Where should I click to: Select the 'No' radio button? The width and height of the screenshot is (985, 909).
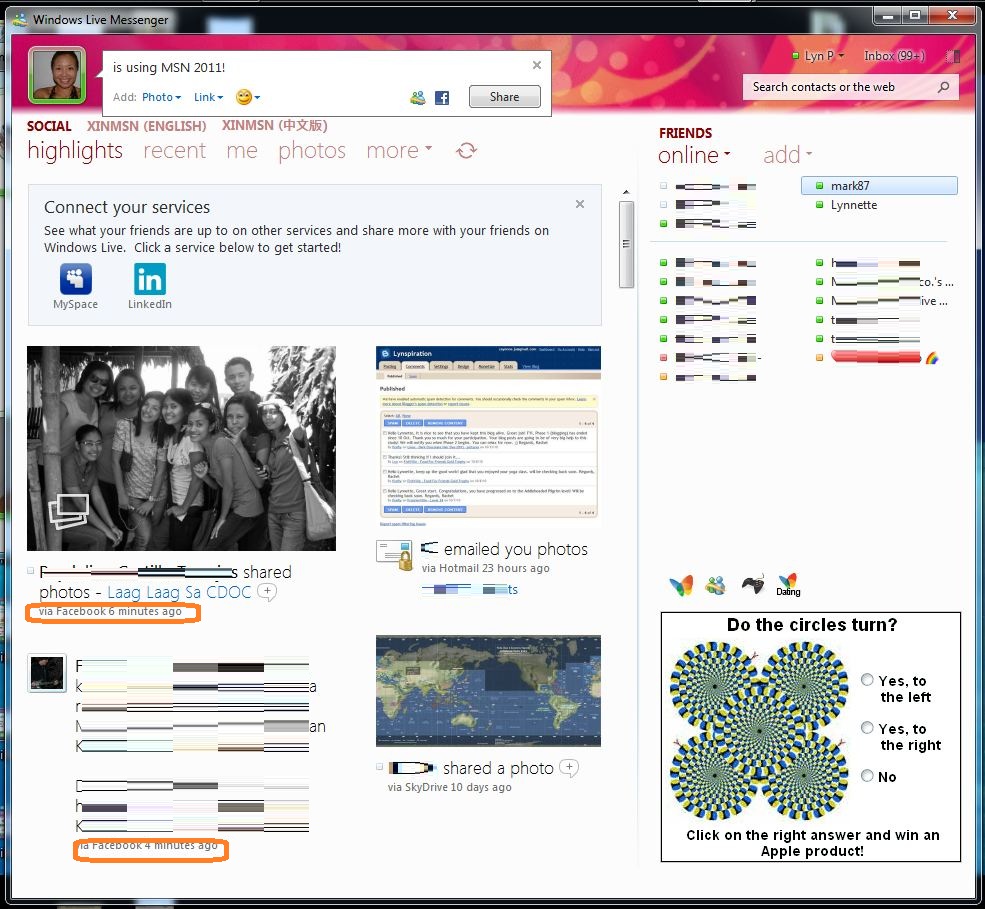pos(867,776)
